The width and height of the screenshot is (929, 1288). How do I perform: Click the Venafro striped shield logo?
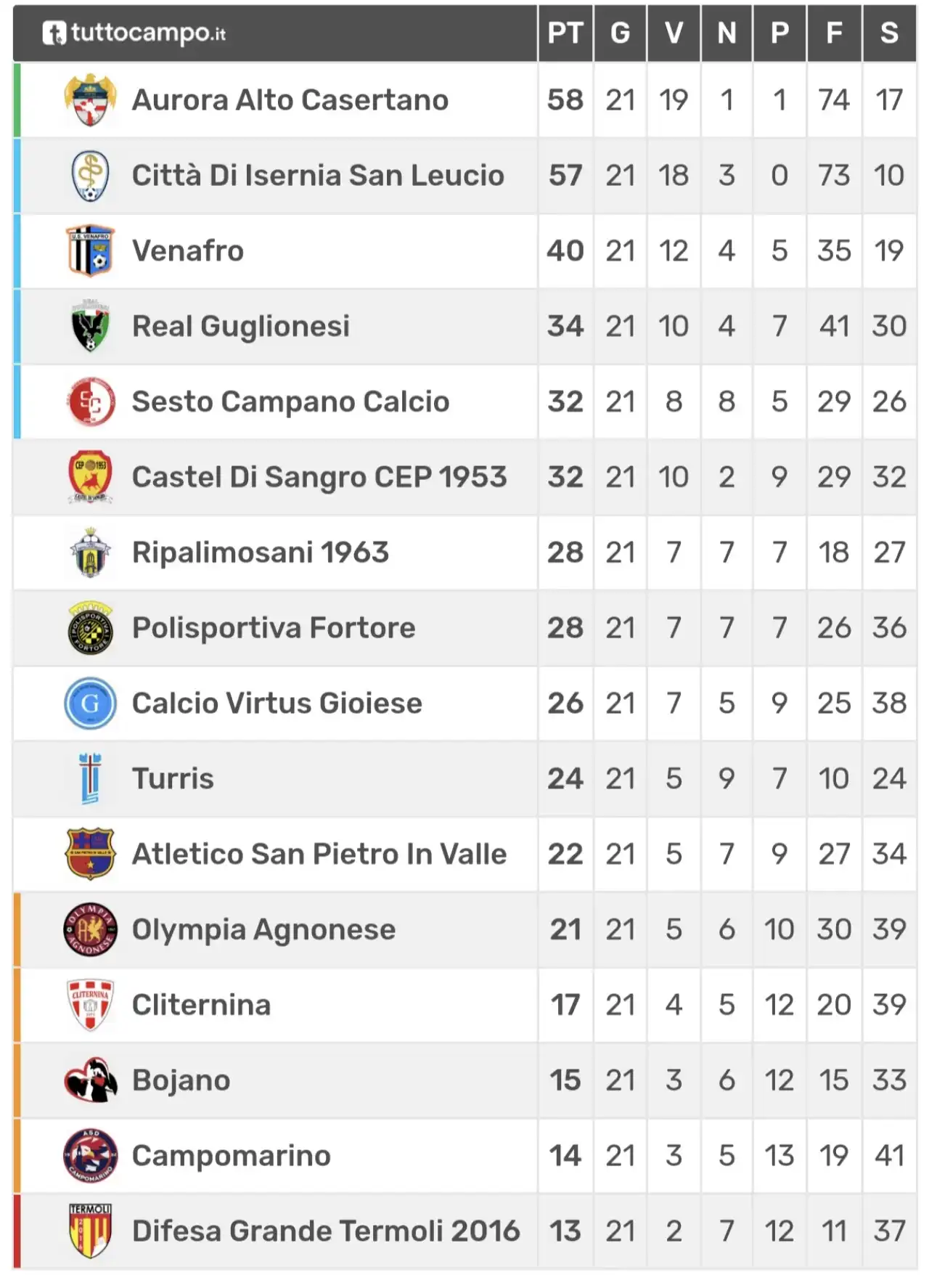coord(90,251)
